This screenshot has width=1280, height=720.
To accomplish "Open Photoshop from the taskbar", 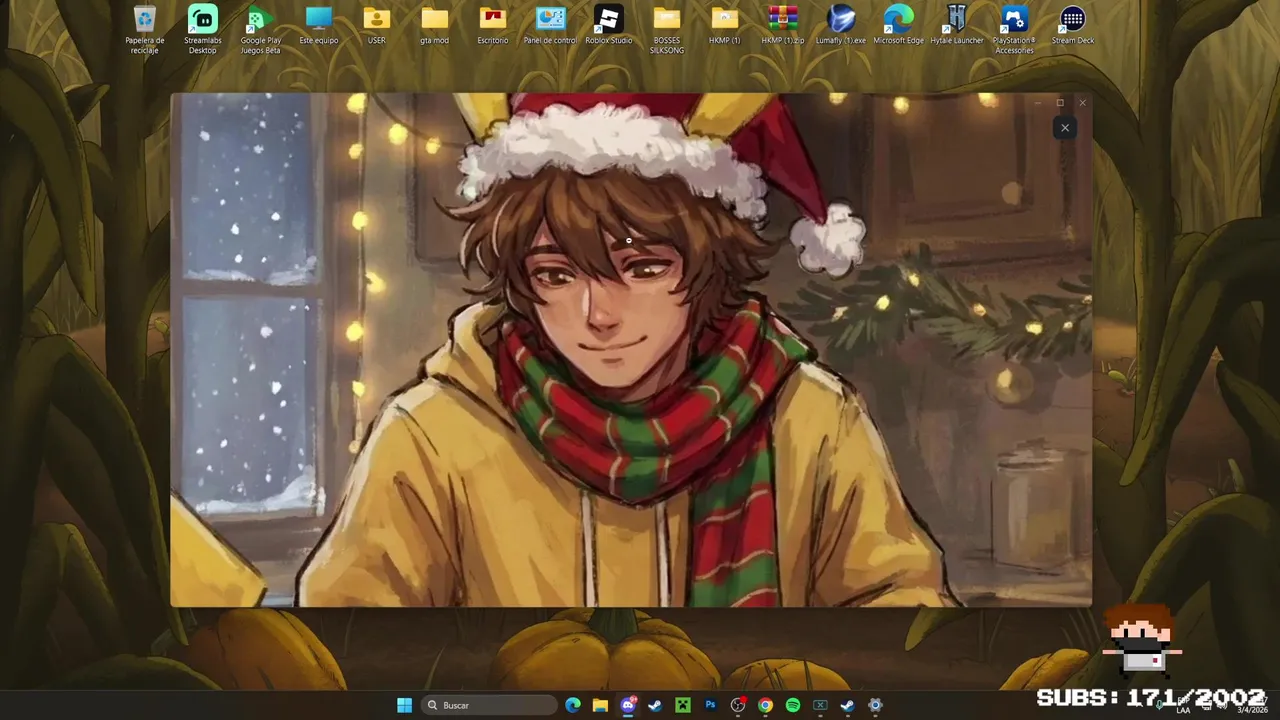I will coord(710,705).
